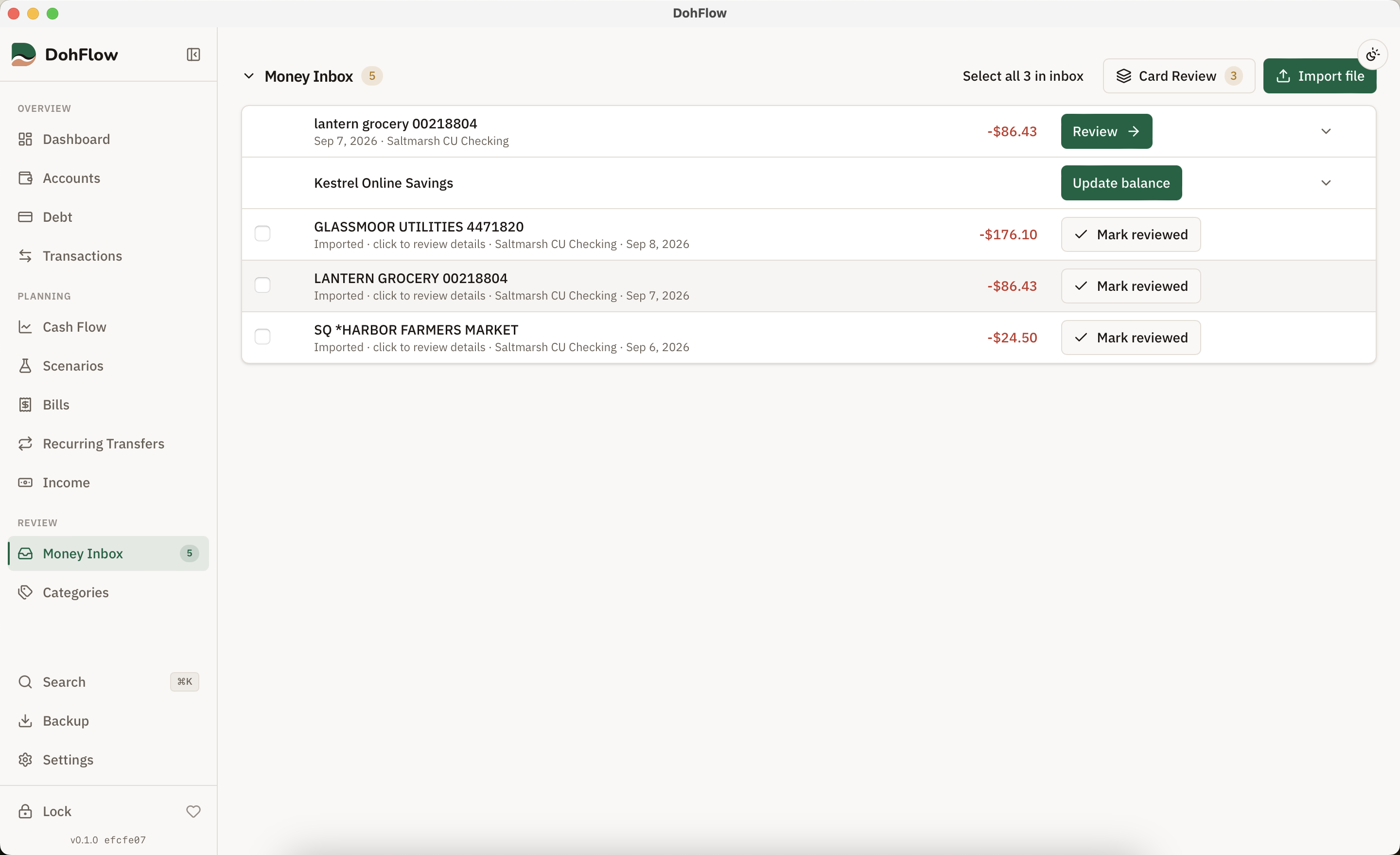Collapse the sidebar with the panel icon
The width and height of the screenshot is (1400, 855).
(193, 54)
